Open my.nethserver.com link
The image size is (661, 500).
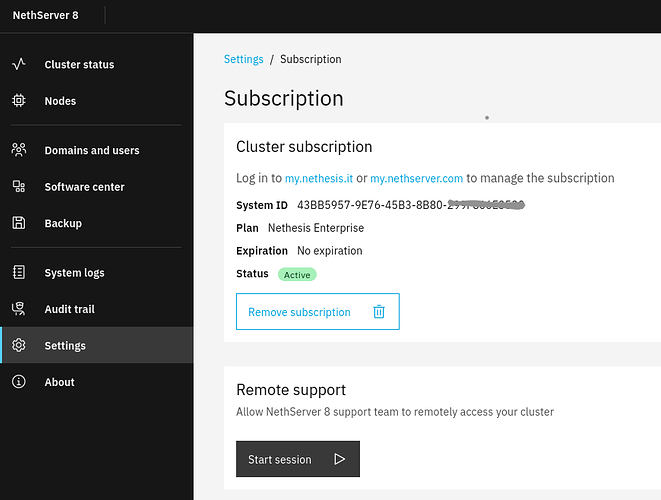point(416,178)
